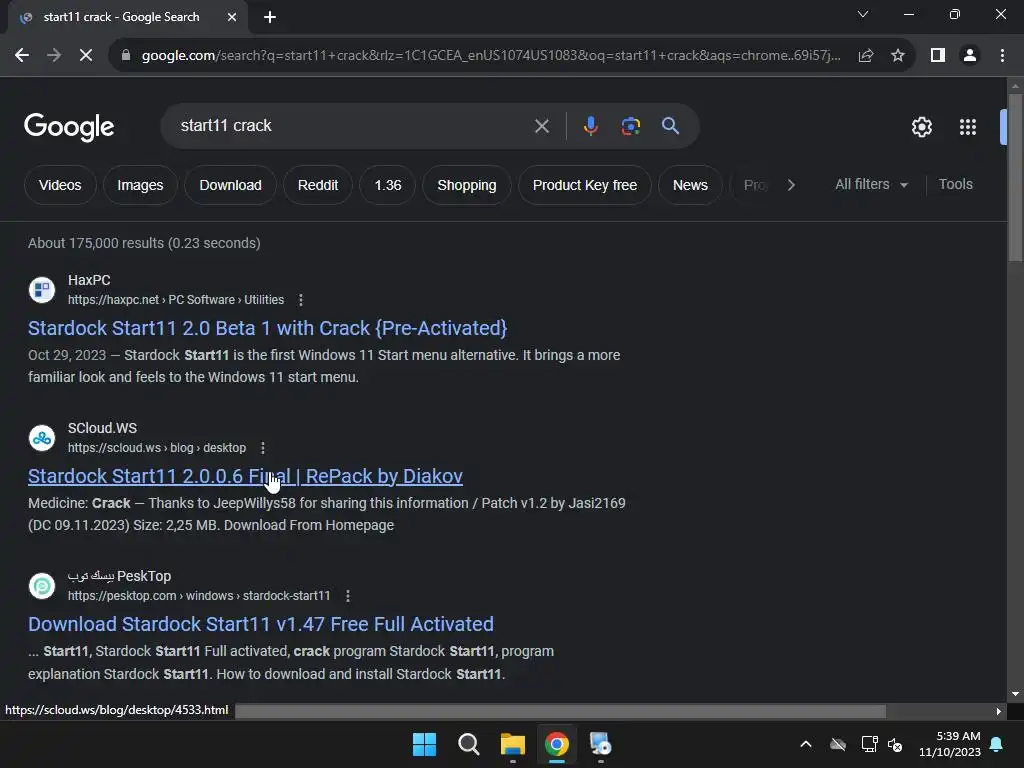Click the horizontal scrollbar thumb
Viewport: 1024px width, 768px height.
click(x=560, y=711)
